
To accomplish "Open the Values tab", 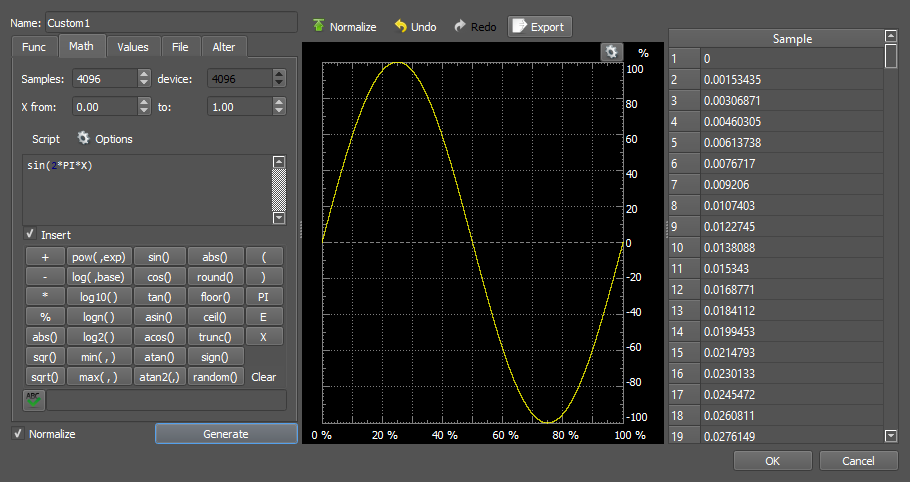I will [133, 47].
